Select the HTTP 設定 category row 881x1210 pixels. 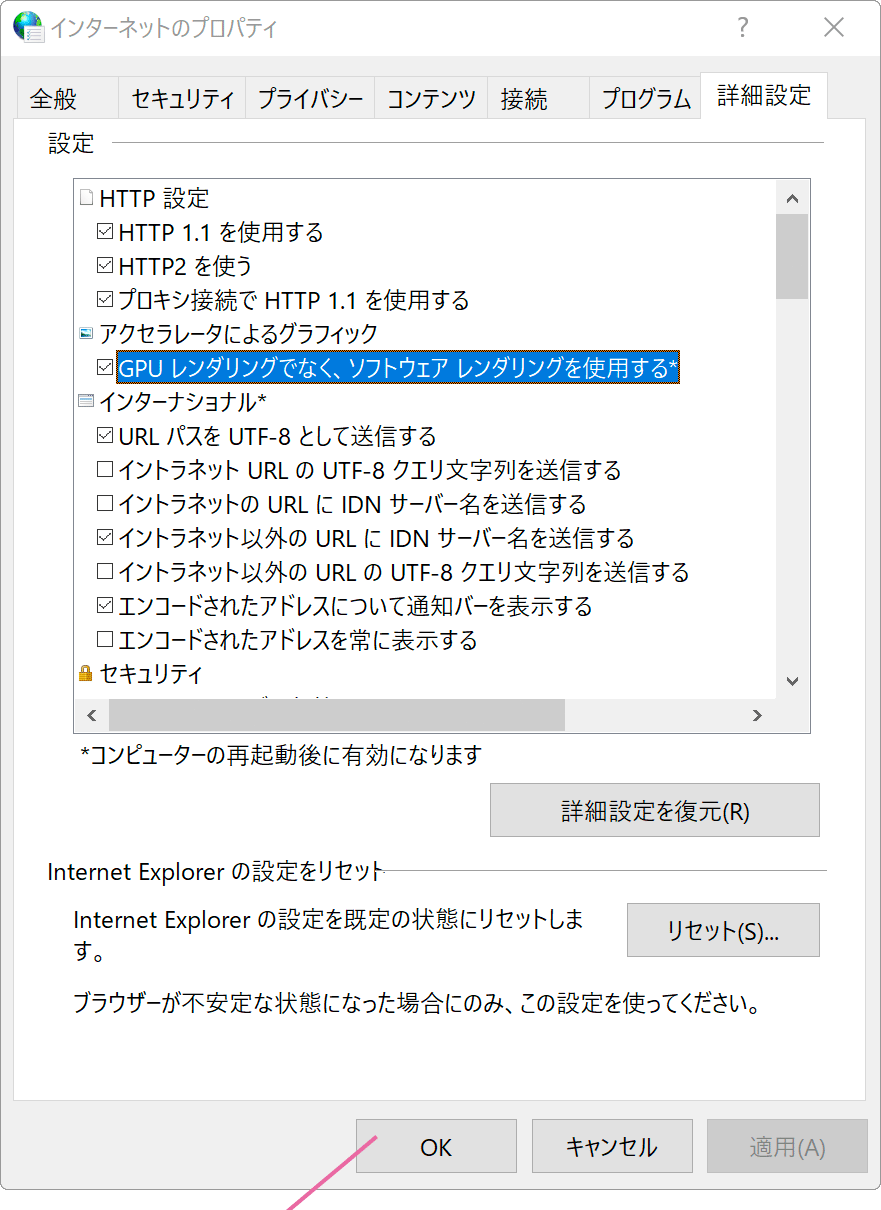(x=154, y=198)
